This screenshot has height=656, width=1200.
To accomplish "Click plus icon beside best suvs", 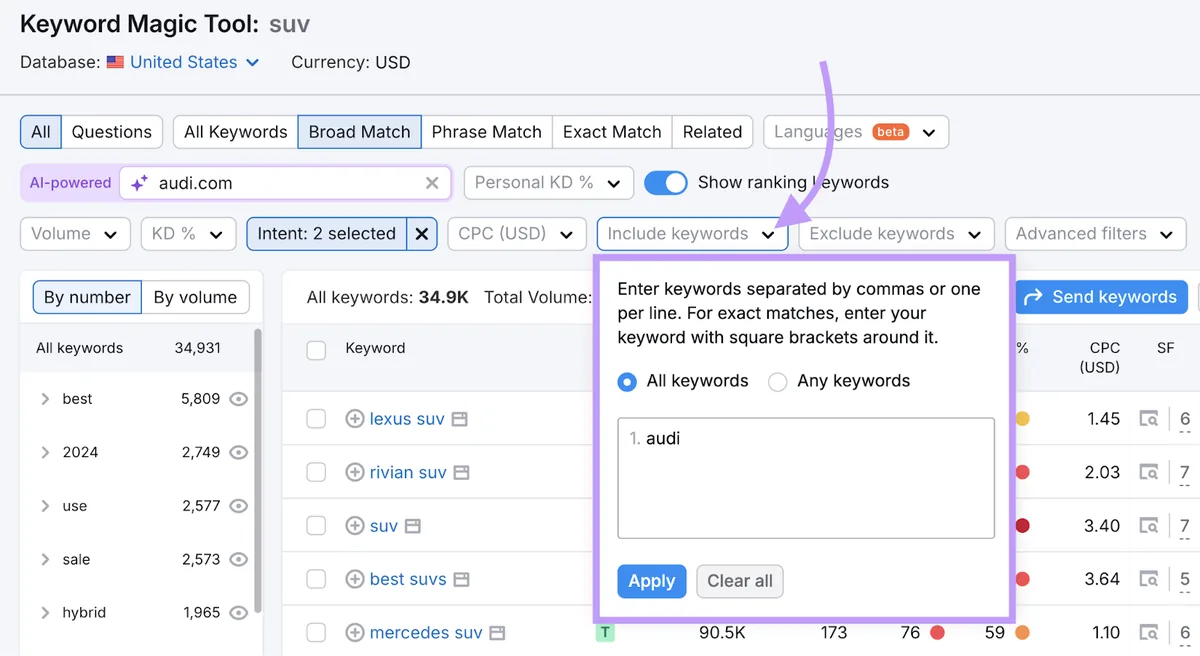I will point(354,579).
